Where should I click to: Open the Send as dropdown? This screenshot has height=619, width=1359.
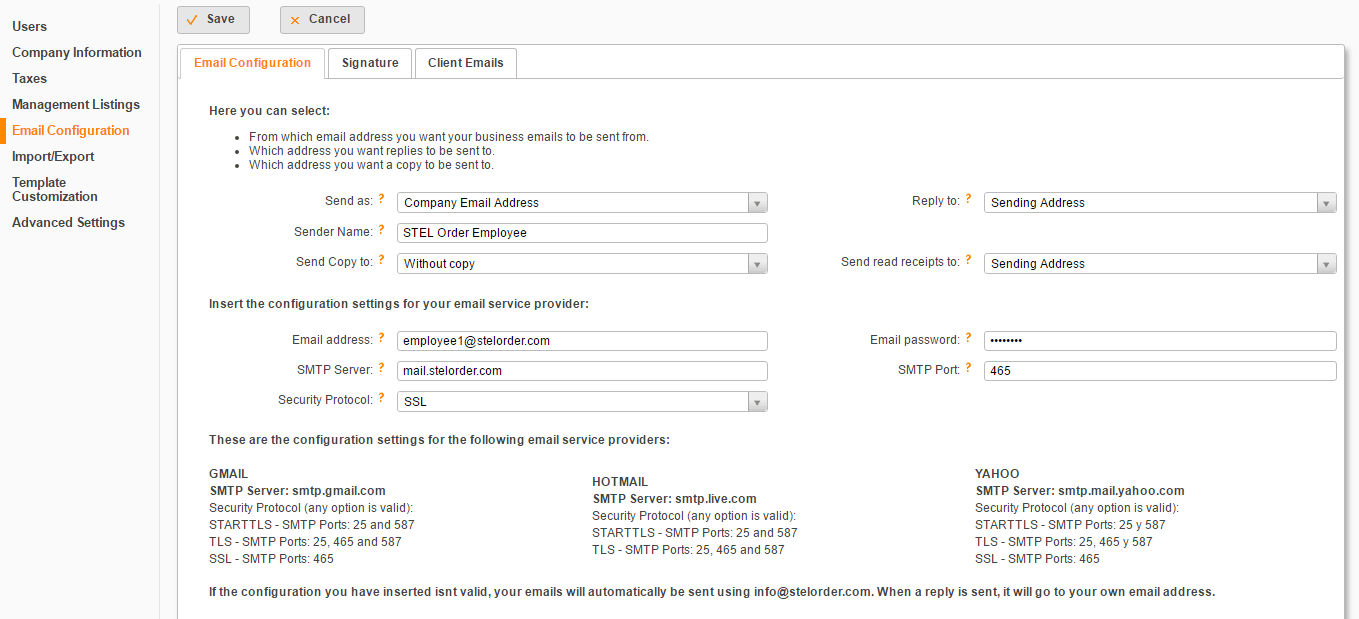coord(582,203)
